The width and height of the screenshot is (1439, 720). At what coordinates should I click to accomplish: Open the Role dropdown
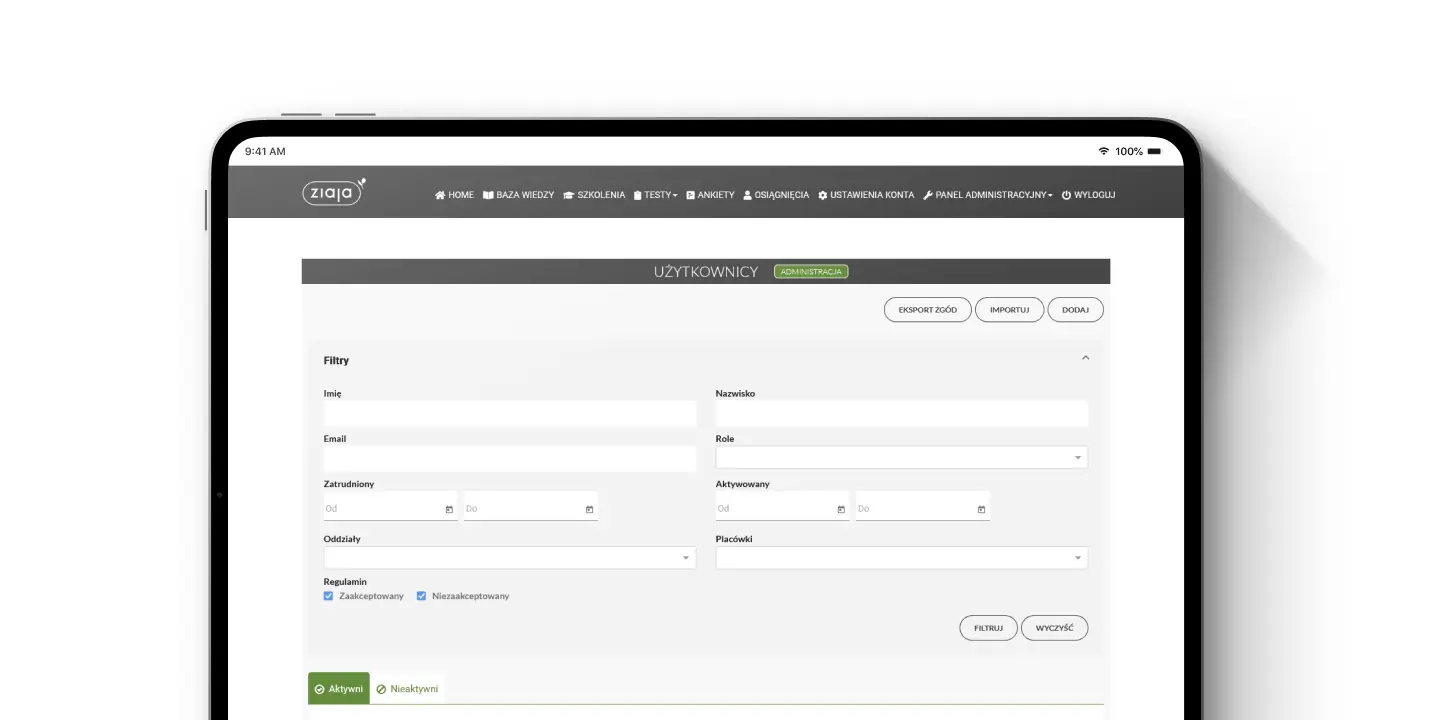pos(1077,457)
